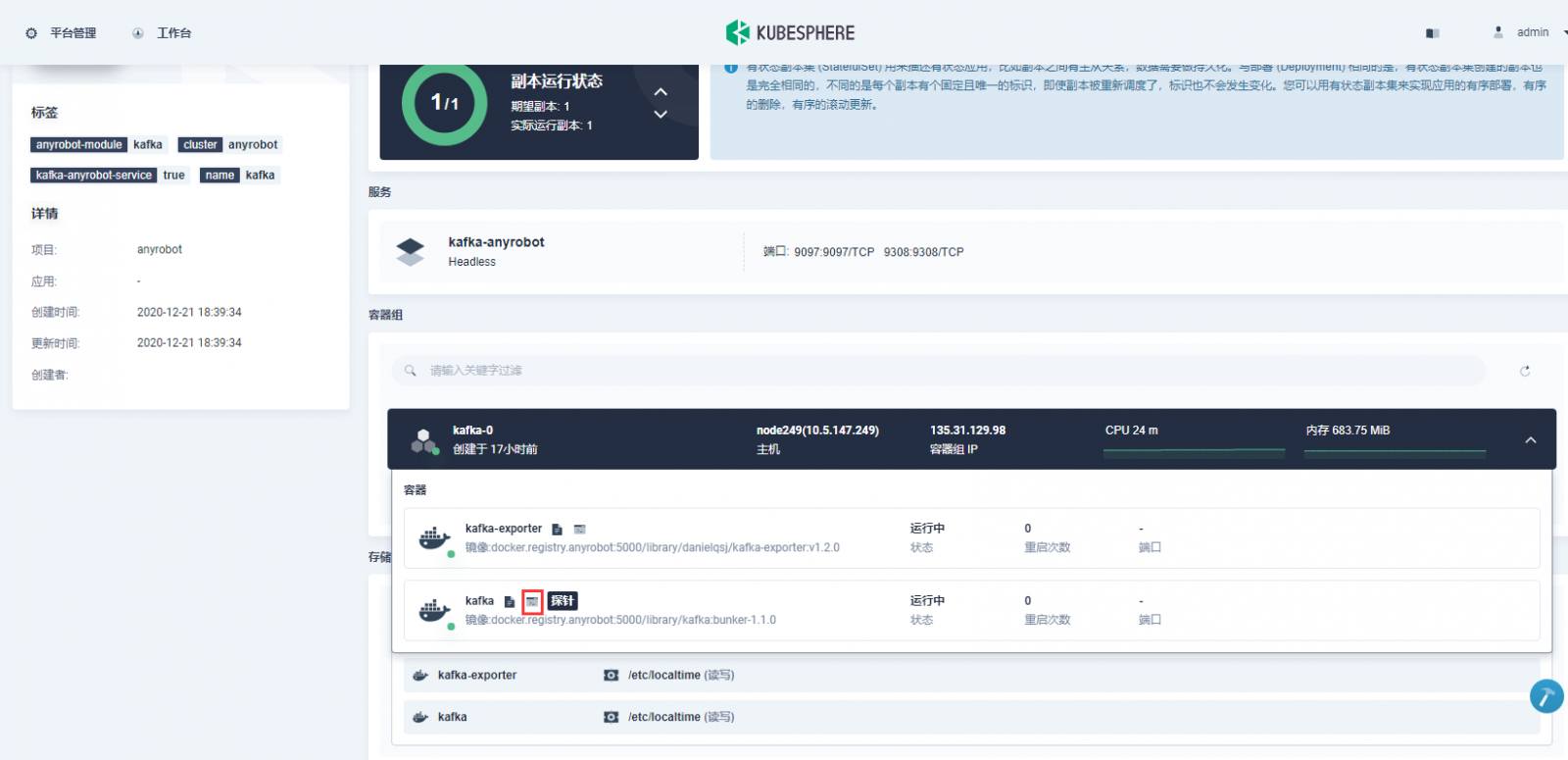Open terminal icon for kafka container
Viewport: 1568px width, 760px height.
pyautogui.click(x=532, y=601)
